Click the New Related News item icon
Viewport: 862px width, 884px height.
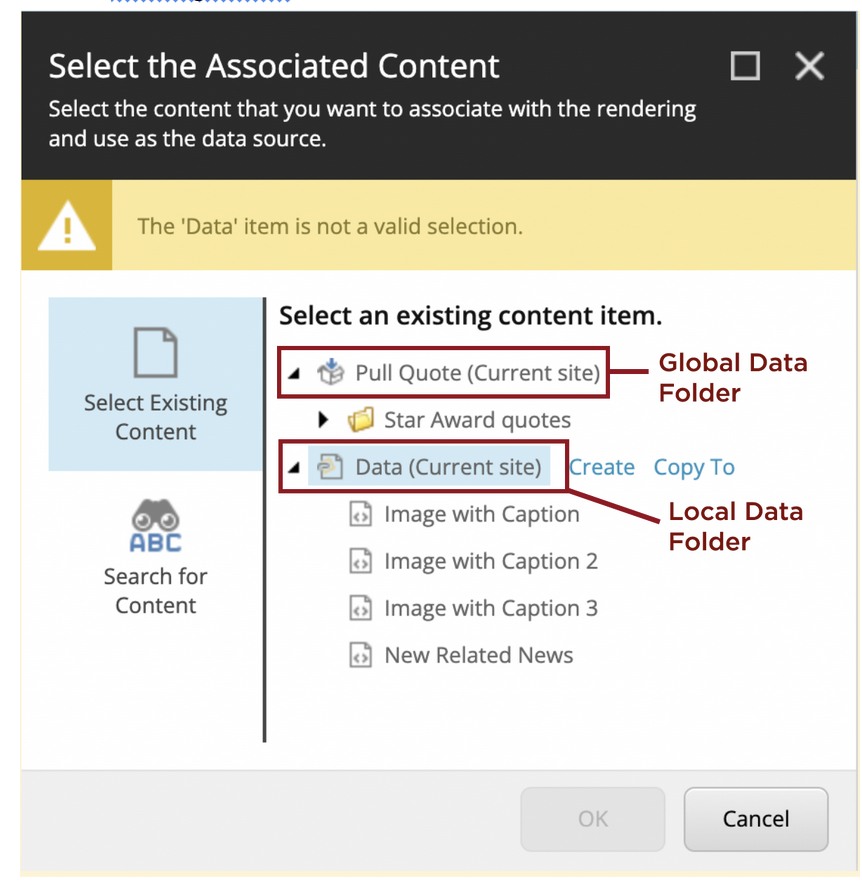click(359, 655)
